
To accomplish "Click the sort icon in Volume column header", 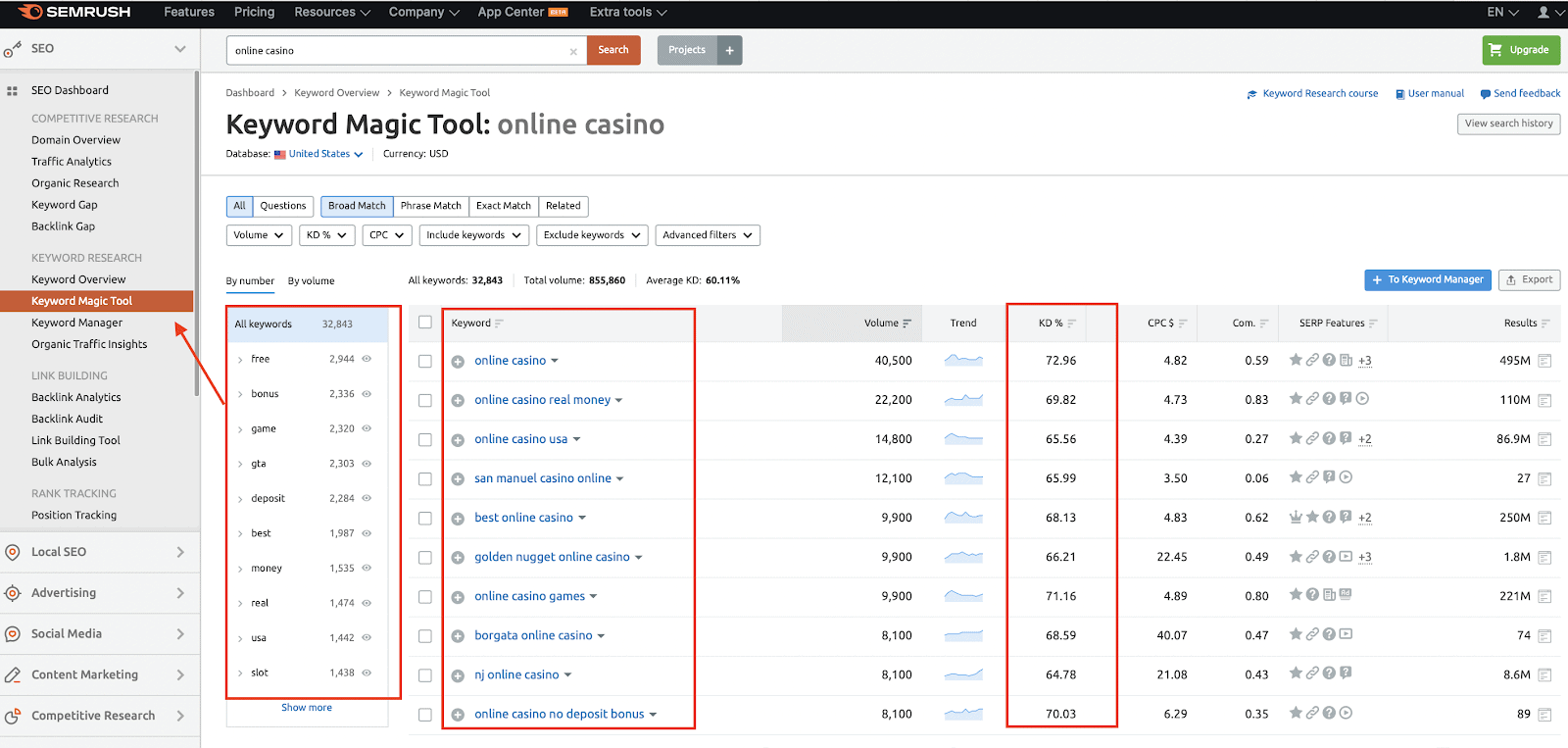I will pos(906,324).
